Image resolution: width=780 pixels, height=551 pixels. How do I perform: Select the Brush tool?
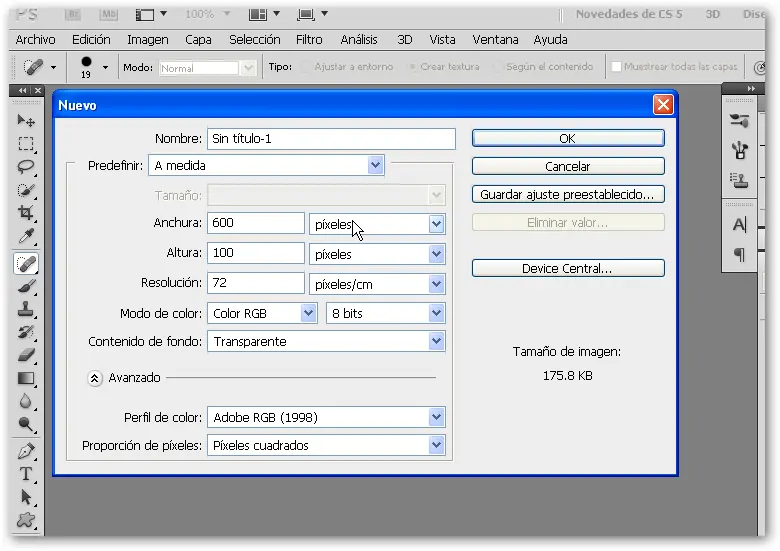(x=26, y=286)
